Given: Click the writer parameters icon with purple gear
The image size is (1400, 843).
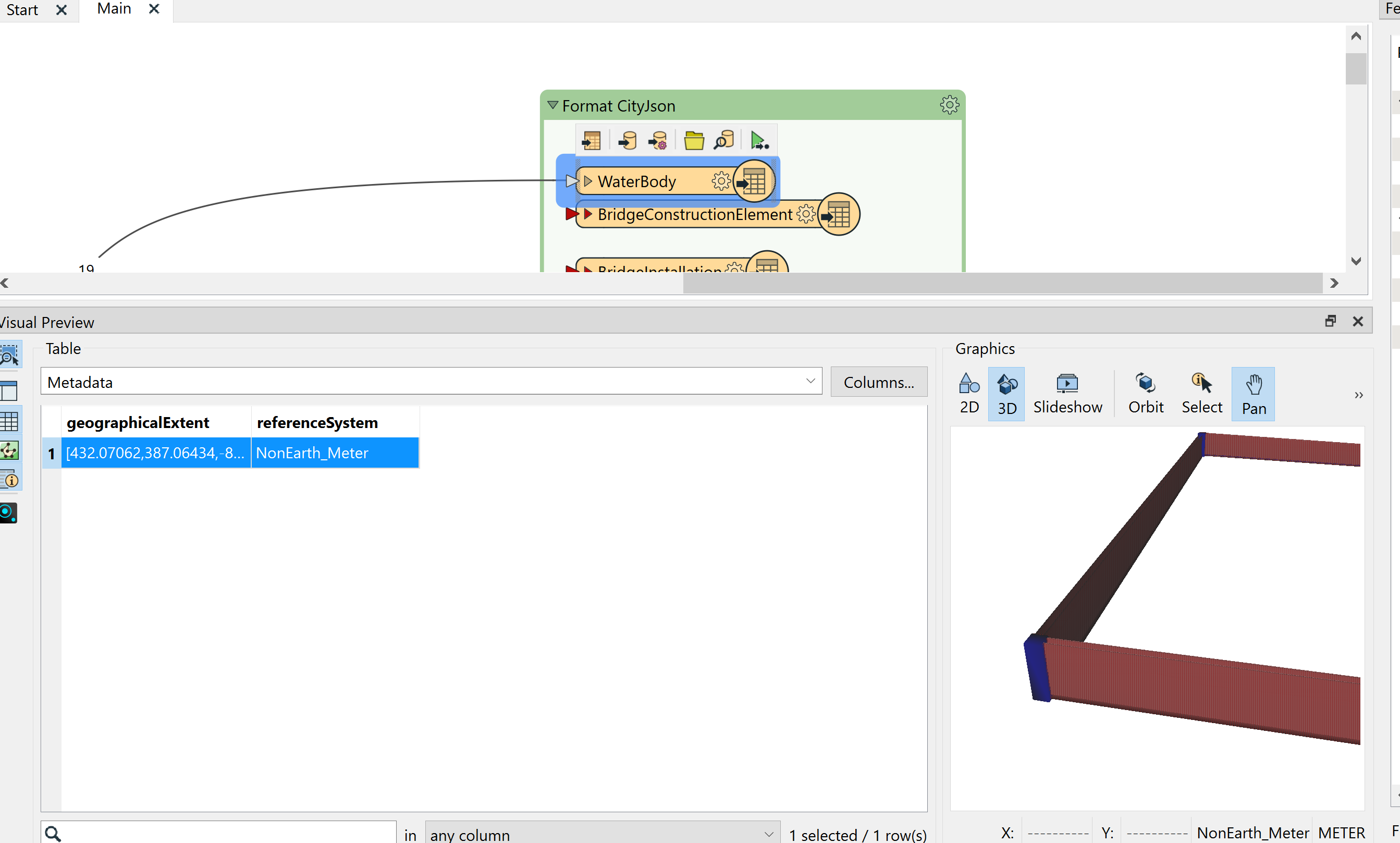Looking at the screenshot, I should coord(658,140).
